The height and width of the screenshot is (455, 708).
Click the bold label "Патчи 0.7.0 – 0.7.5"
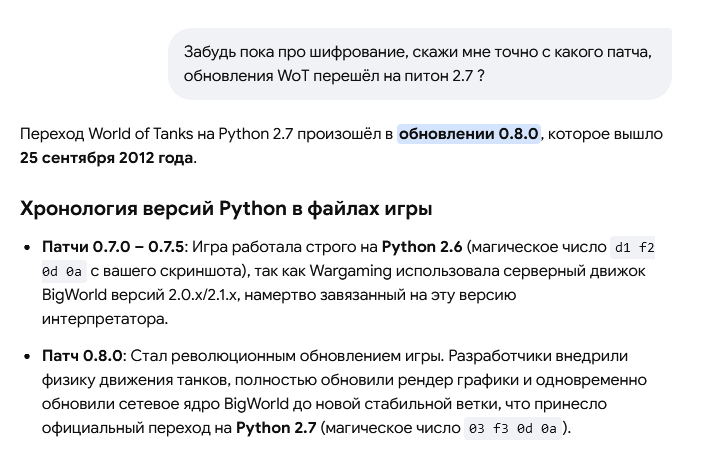coord(113,247)
